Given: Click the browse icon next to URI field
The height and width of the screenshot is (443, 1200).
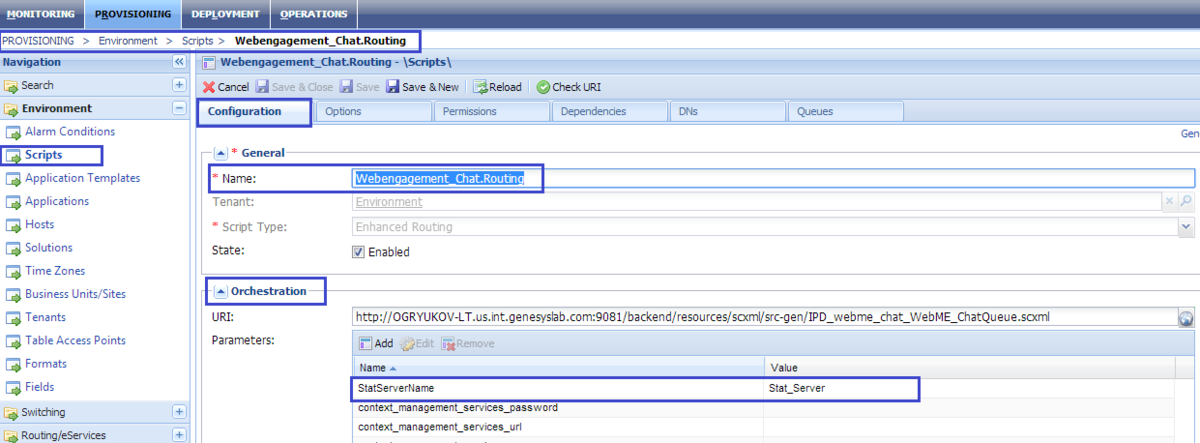Looking at the screenshot, I should pyautogui.click(x=1186, y=318).
